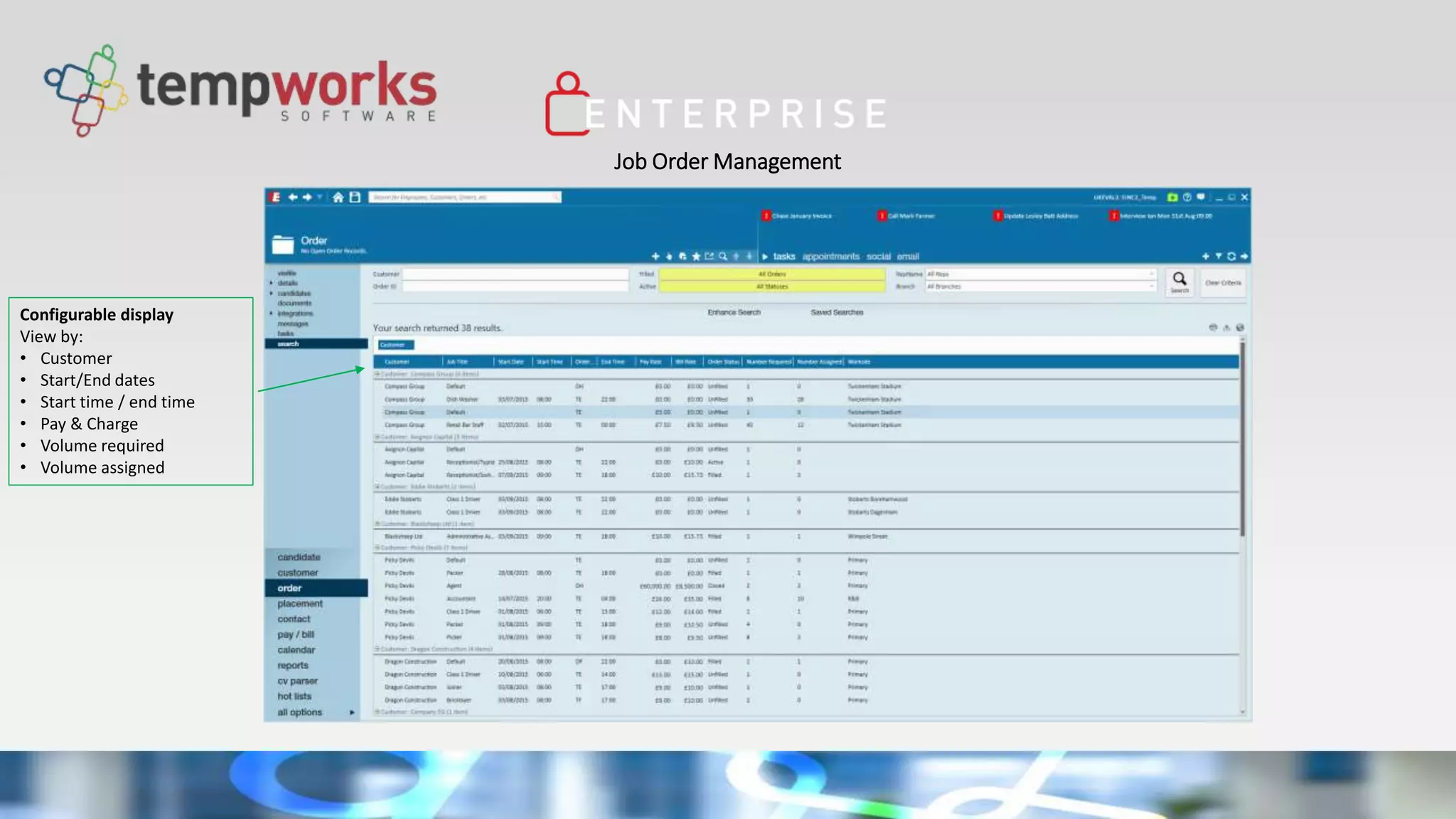Open the Active 'All Statuses' dropdown
This screenshot has width=1456, height=819.
pyautogui.click(x=772, y=287)
